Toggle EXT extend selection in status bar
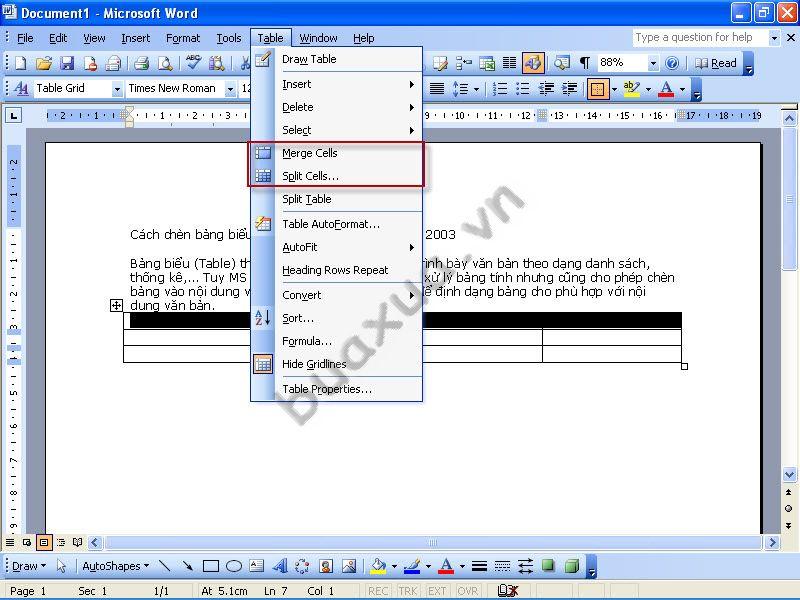 click(437, 591)
